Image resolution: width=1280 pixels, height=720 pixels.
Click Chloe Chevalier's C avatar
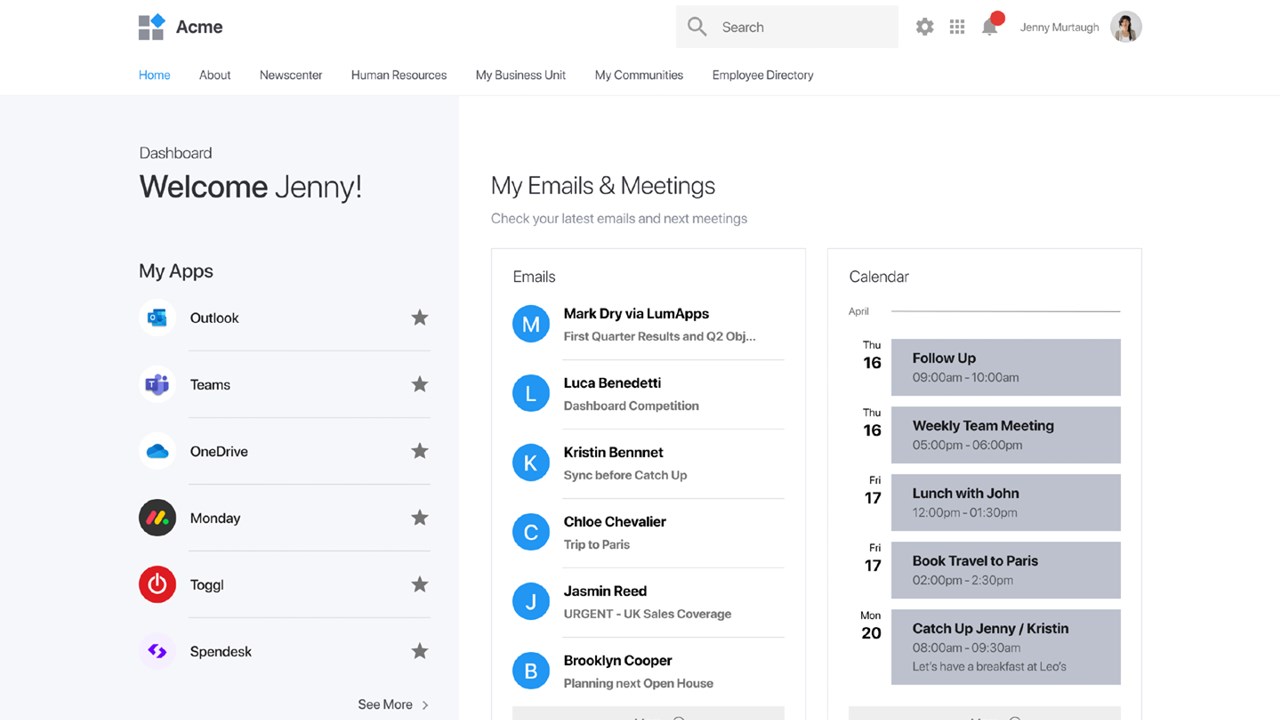531,532
